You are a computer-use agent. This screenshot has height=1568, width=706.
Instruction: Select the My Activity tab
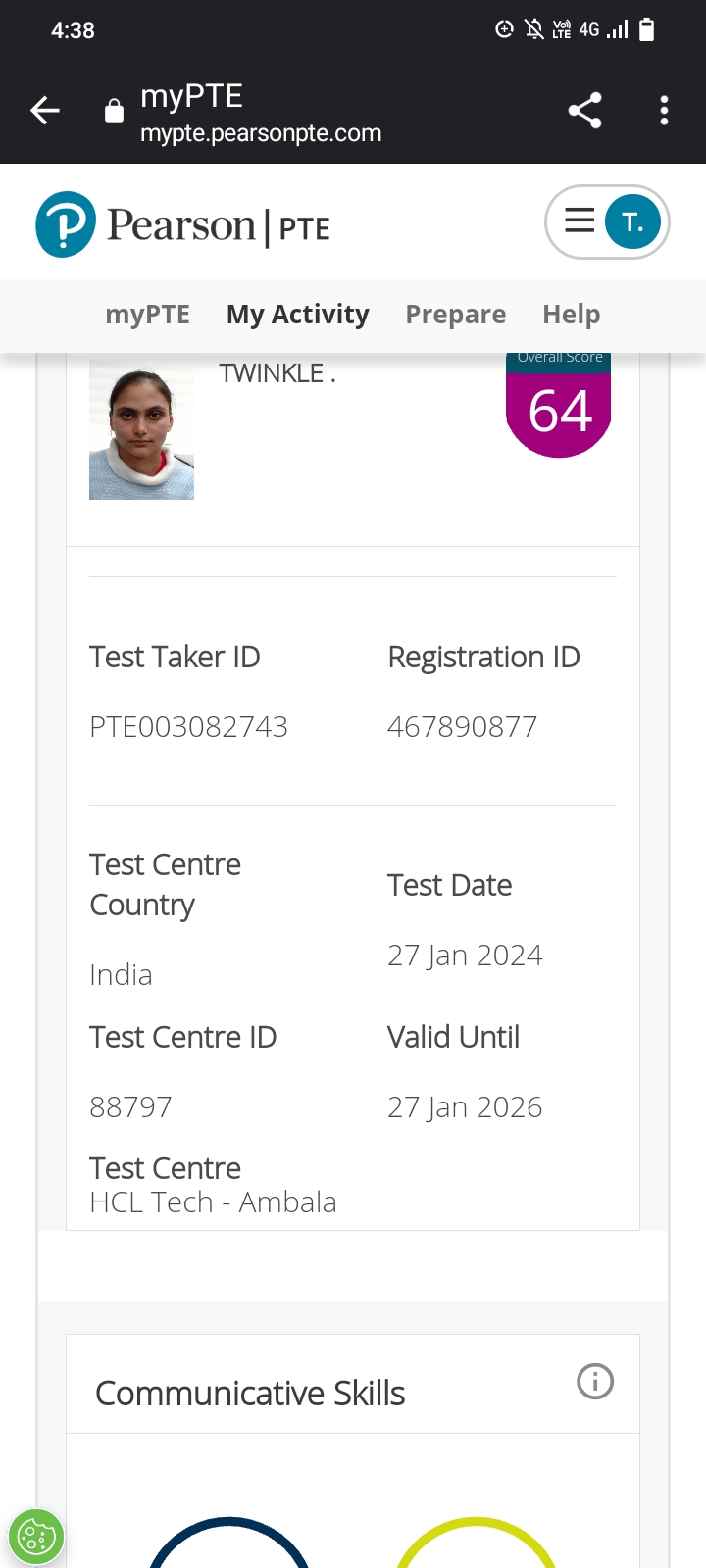pyautogui.click(x=298, y=315)
